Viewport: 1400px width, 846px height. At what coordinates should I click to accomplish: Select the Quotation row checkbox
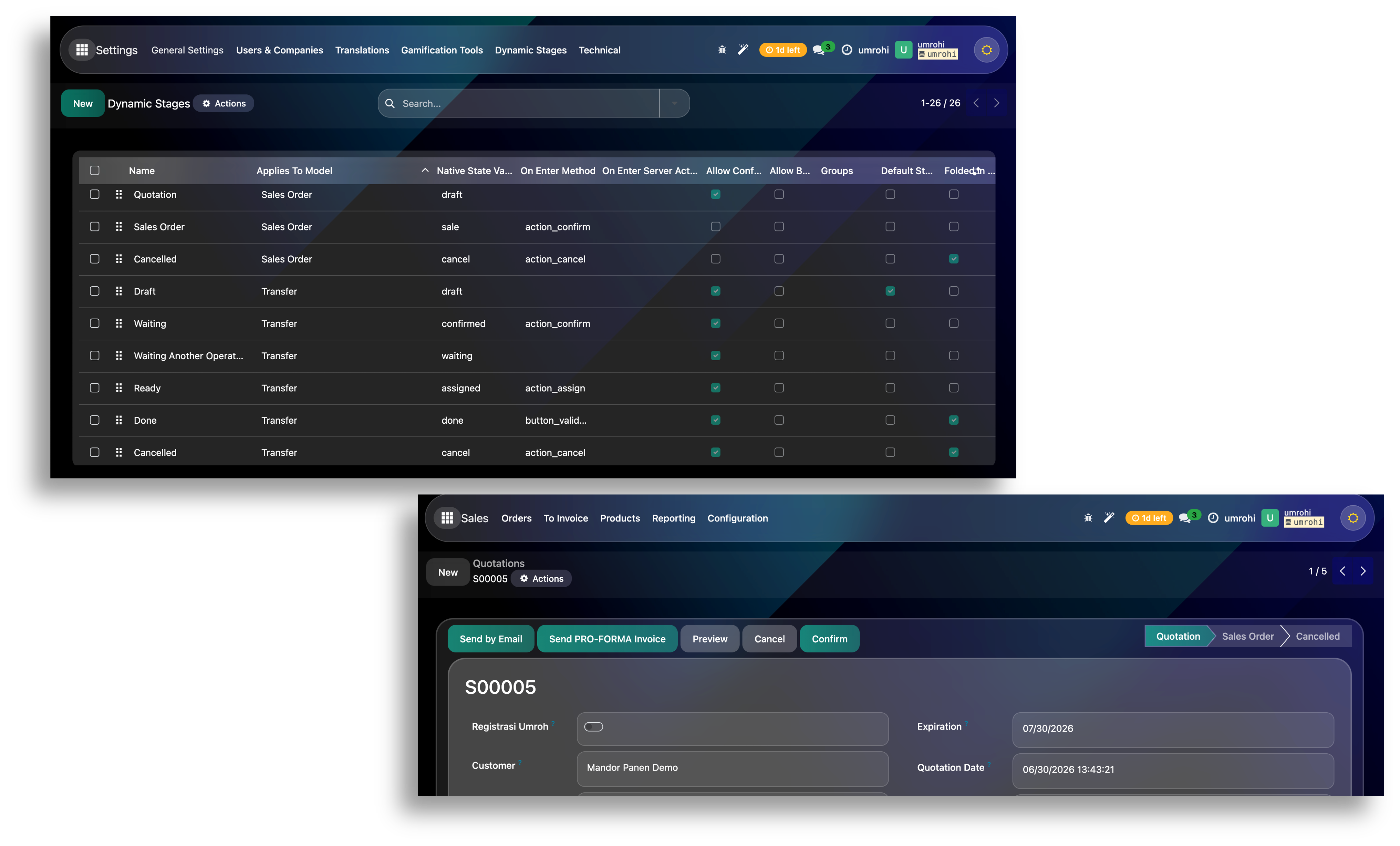[x=95, y=194]
